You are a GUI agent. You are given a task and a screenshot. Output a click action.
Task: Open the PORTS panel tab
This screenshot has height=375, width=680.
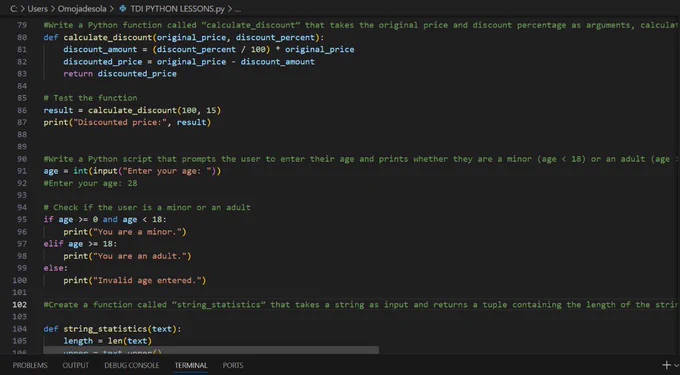(x=233, y=365)
